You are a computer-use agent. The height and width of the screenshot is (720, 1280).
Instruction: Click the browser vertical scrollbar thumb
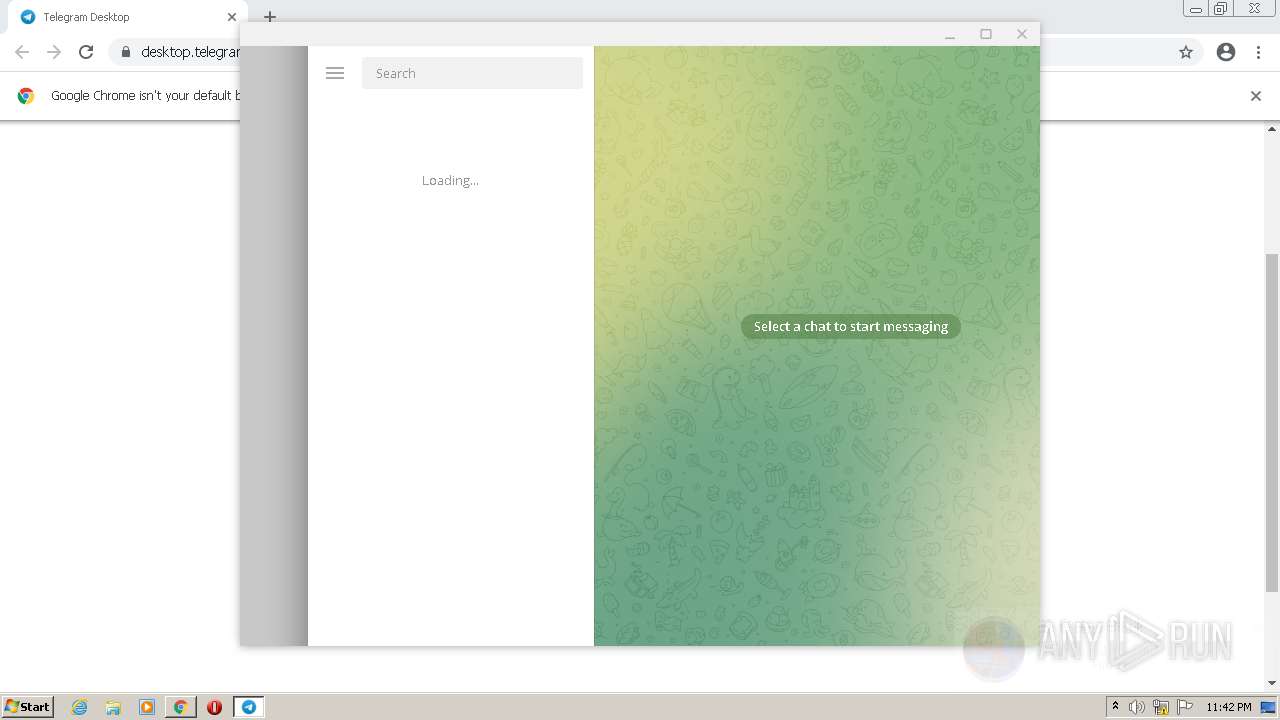[1272, 422]
